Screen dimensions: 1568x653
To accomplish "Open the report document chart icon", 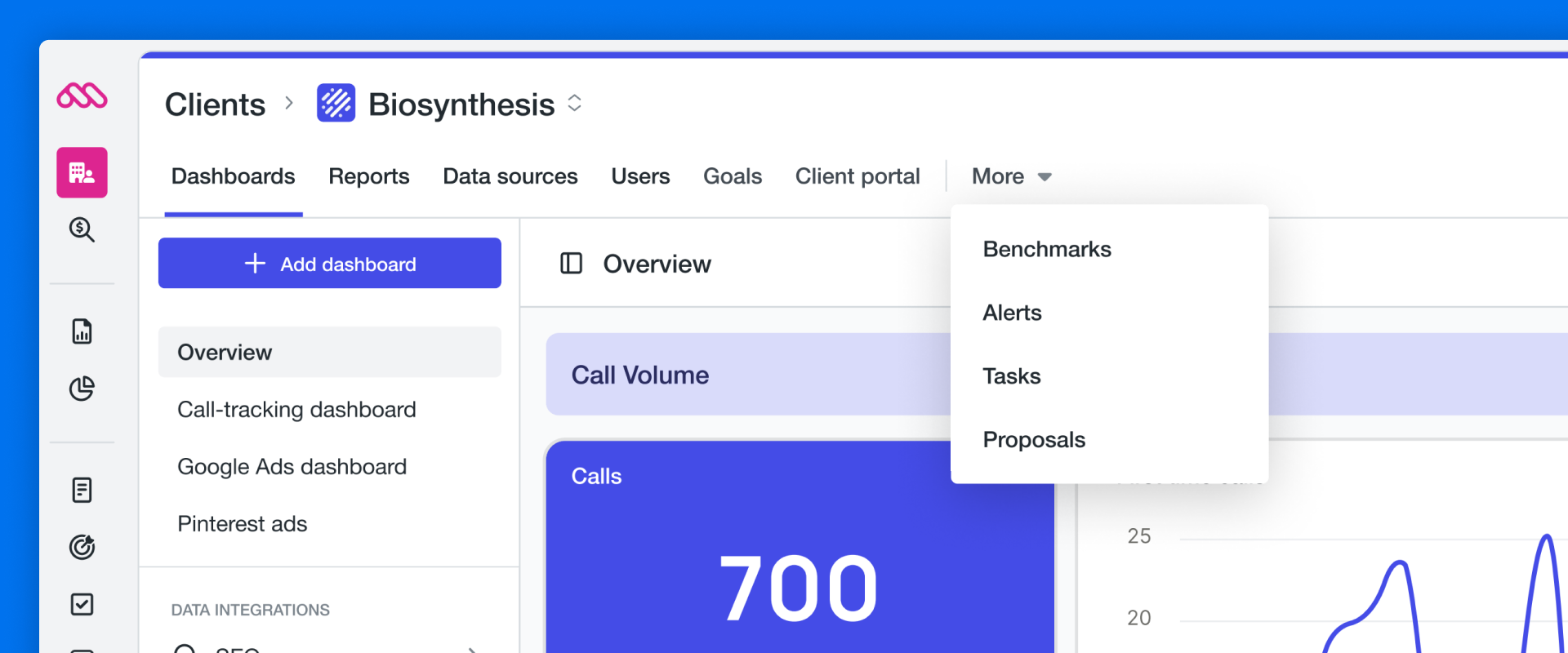I will pos(82,331).
